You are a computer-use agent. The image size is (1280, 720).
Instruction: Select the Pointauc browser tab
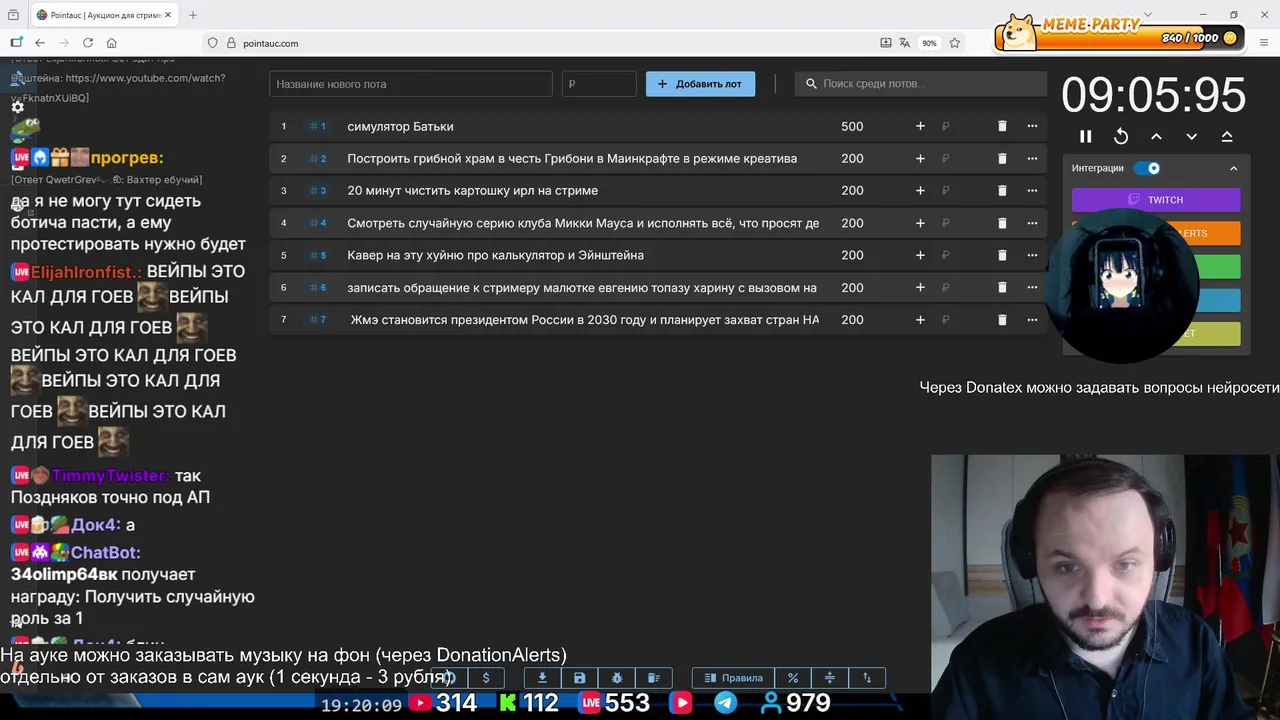click(104, 15)
